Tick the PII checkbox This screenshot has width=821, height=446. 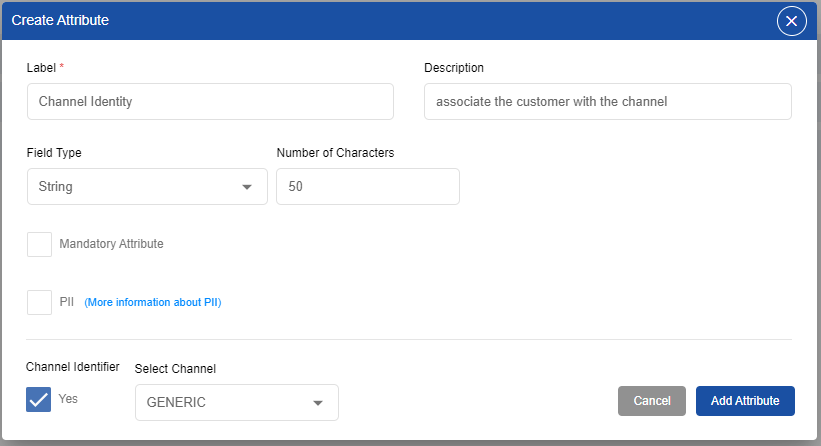[39, 302]
